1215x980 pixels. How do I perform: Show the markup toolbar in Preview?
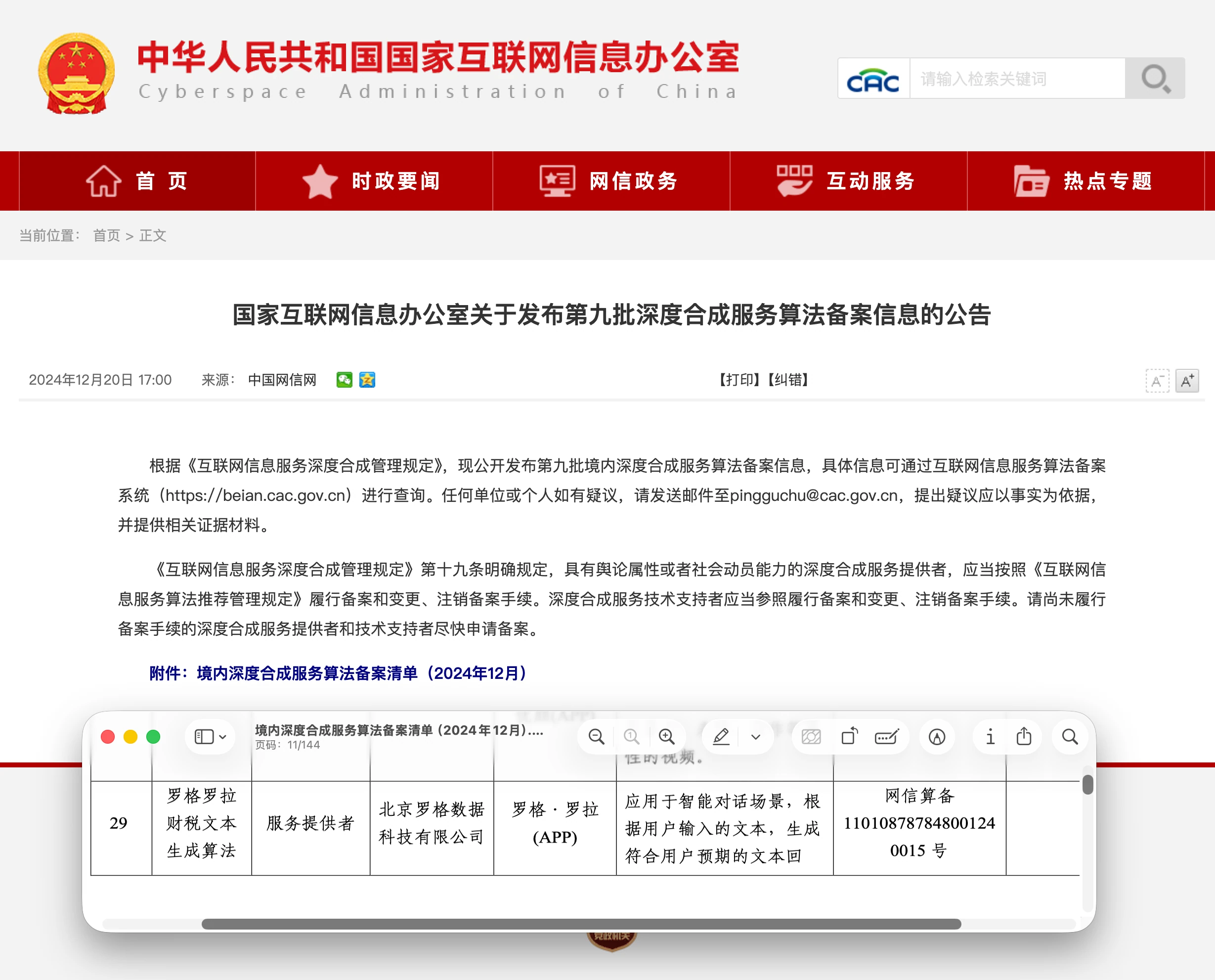point(937,737)
